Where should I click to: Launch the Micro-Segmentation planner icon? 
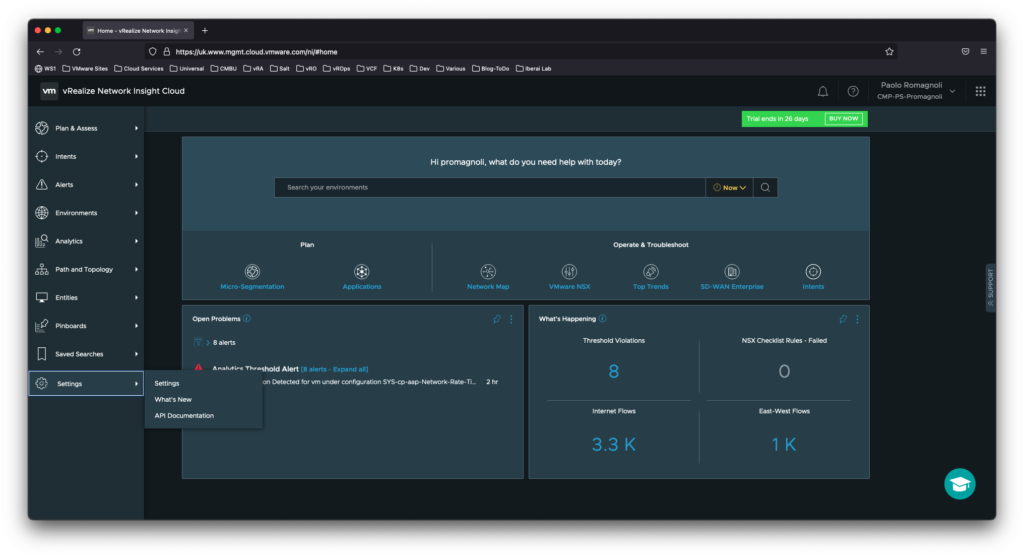[252, 271]
